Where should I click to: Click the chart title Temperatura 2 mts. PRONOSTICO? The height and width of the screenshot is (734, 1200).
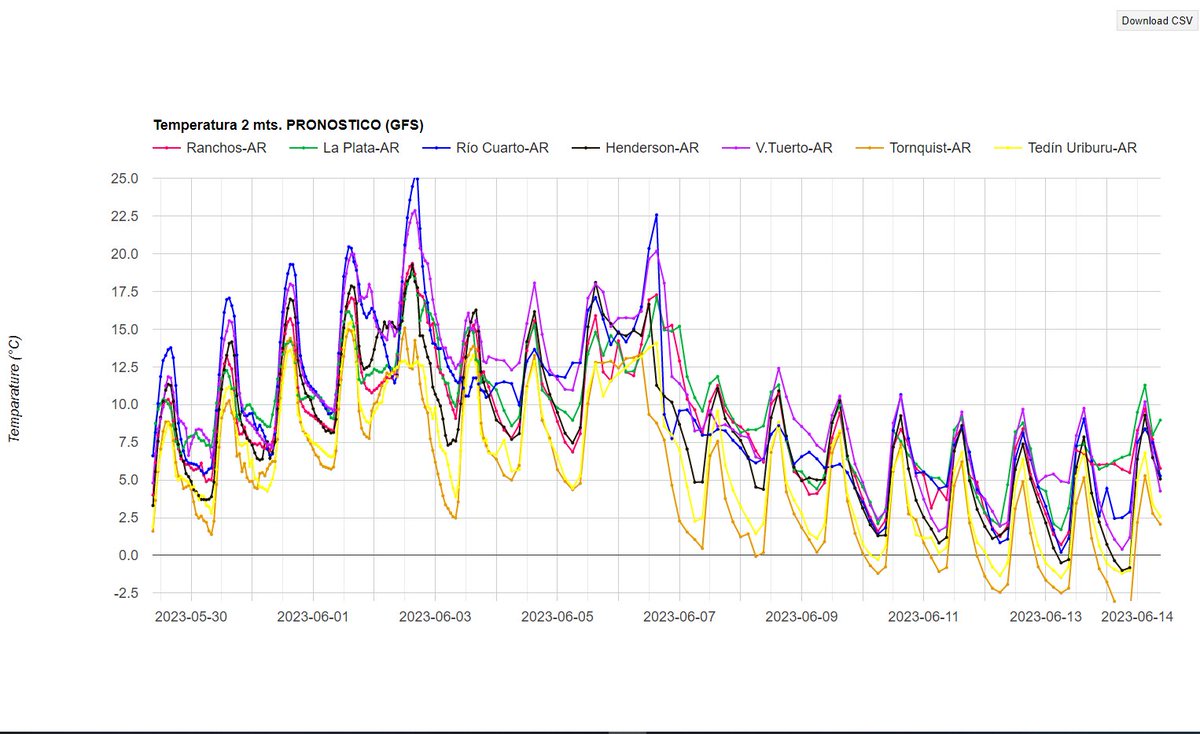coord(286,125)
